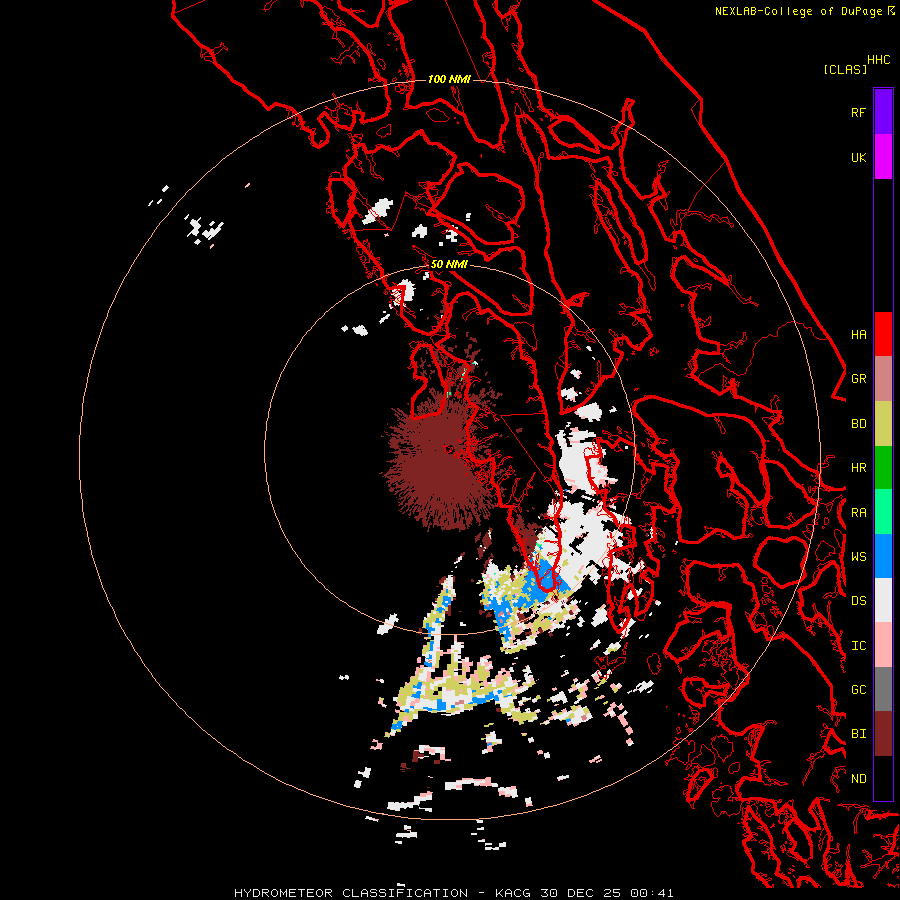Click the HYDROMETEOR CLASSIFICATION caption text
This screenshot has height=900, width=900.
pos(351,893)
